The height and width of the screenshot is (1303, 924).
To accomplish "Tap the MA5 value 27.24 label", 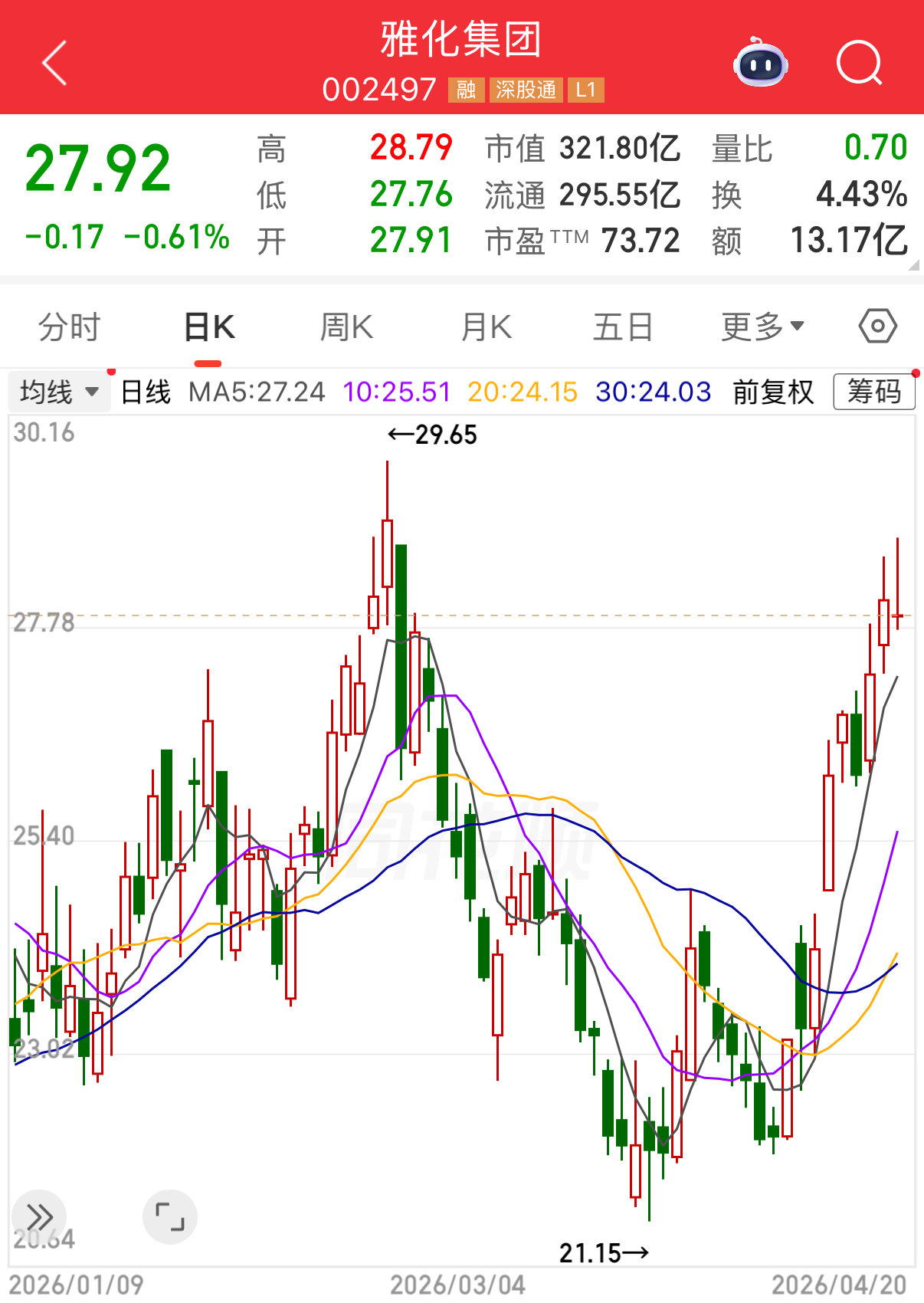I will click(x=257, y=392).
